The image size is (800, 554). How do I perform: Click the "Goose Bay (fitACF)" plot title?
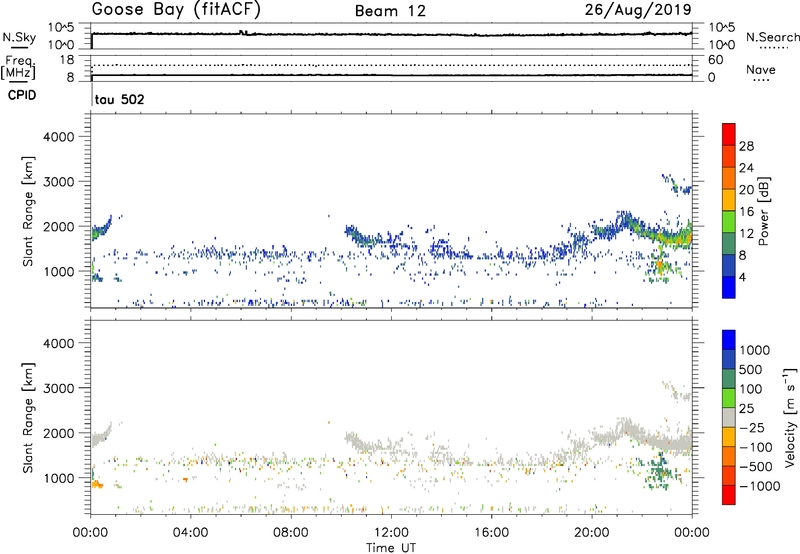tap(176, 10)
